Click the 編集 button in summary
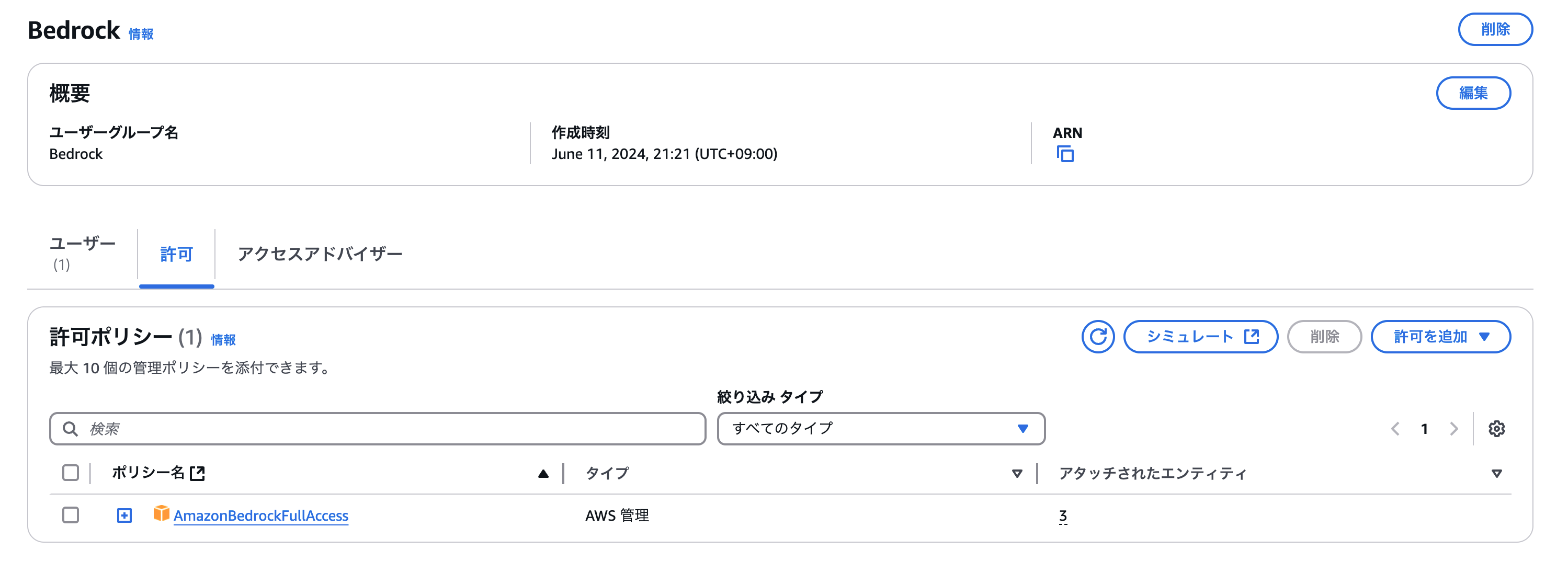Screen dimensions: 1568x573 (1472, 93)
